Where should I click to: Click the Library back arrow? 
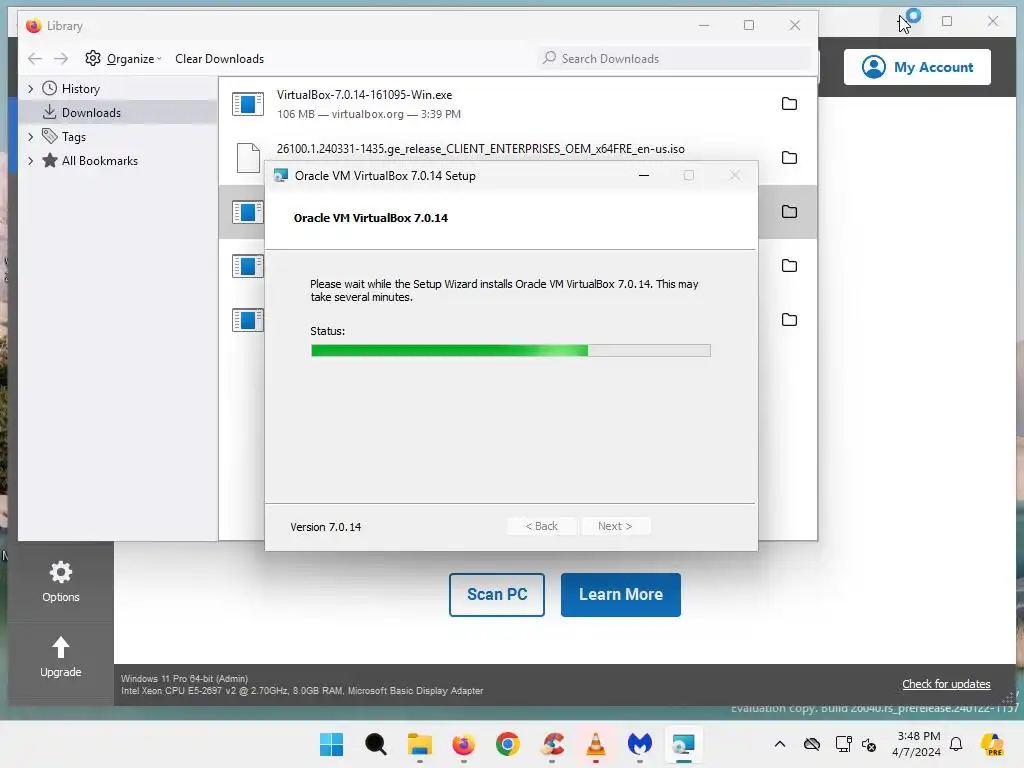[x=35, y=59]
